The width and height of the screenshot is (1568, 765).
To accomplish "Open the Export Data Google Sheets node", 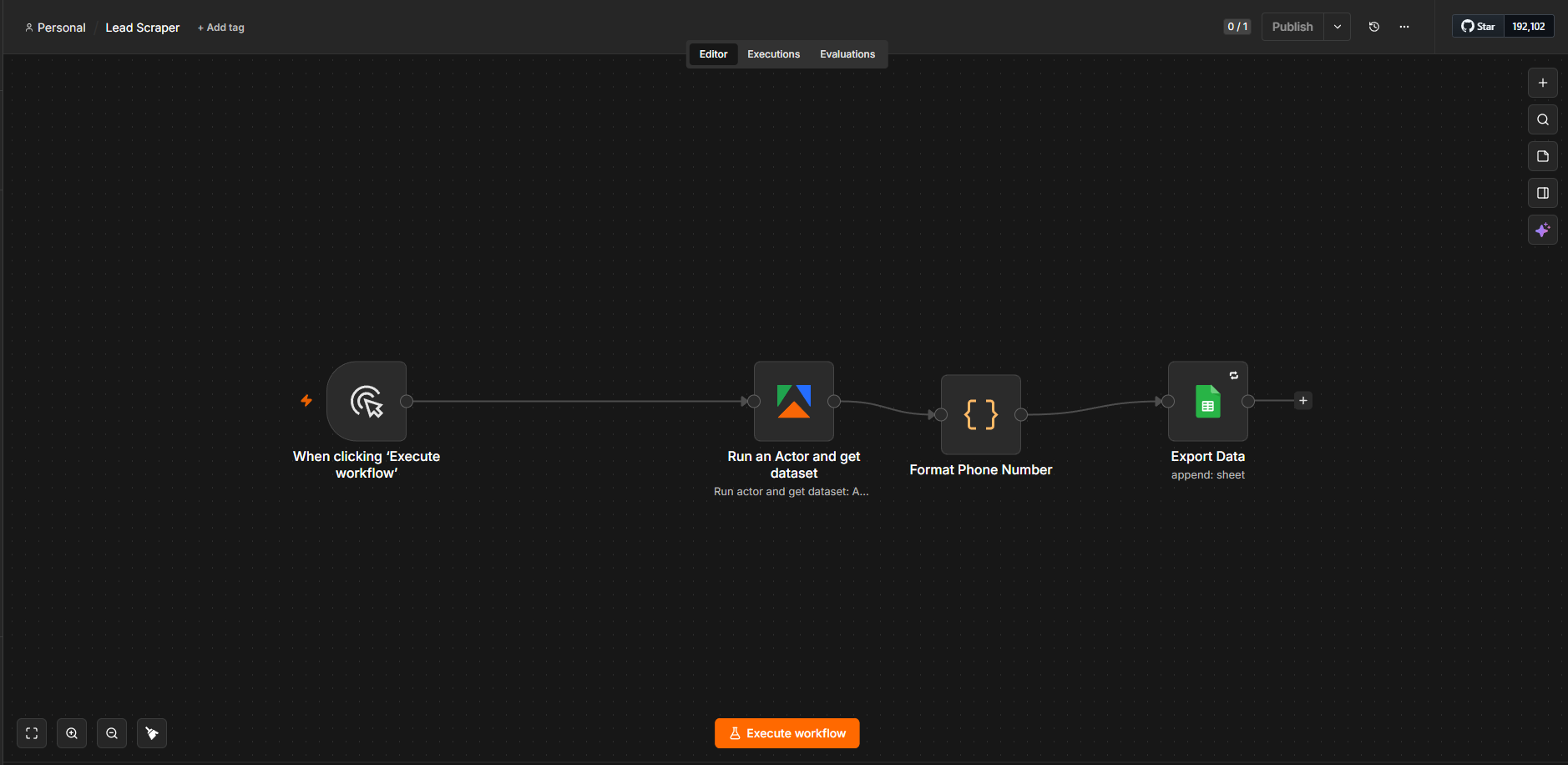I will [1208, 401].
